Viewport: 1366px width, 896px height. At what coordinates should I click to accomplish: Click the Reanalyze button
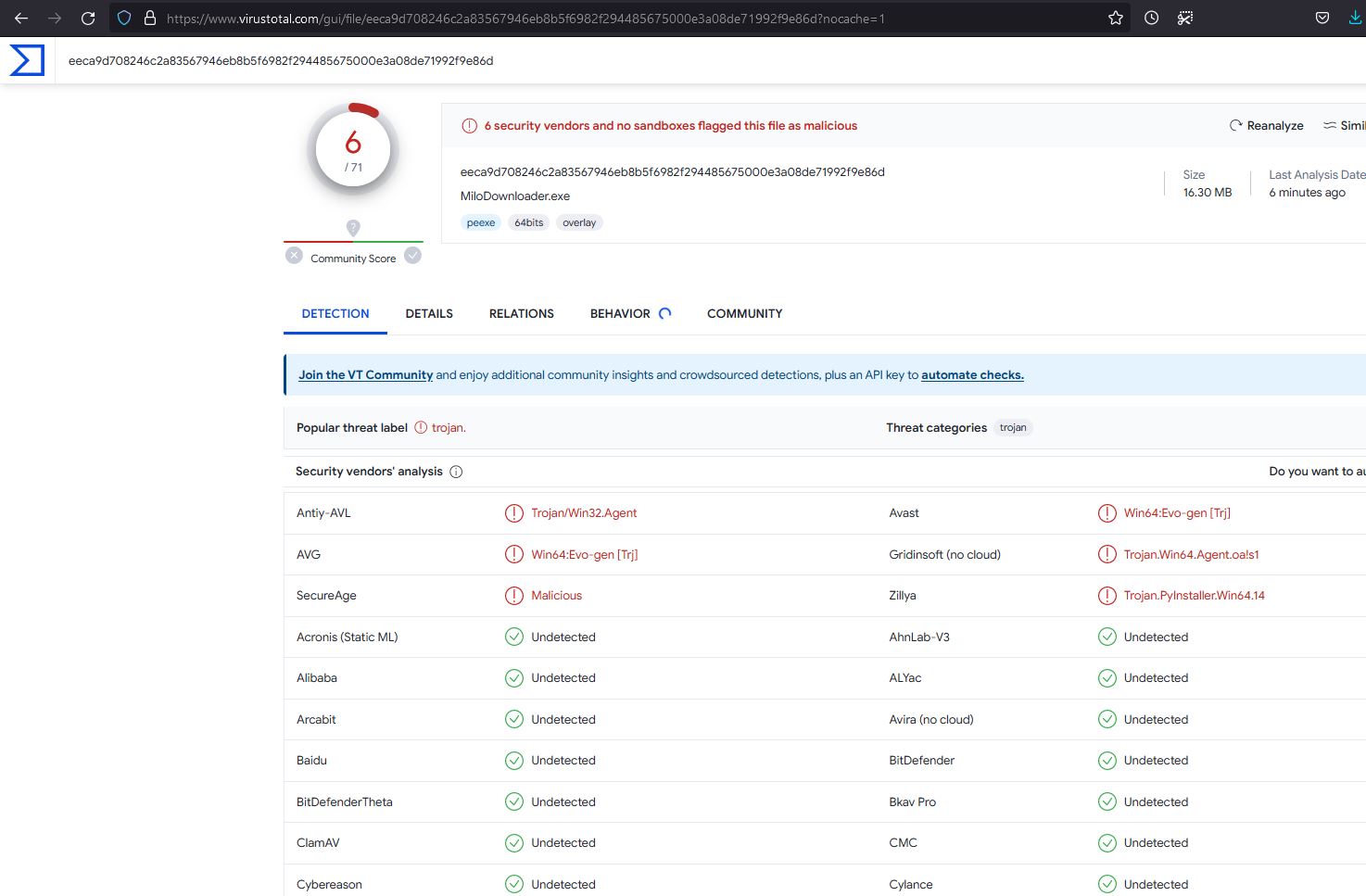click(x=1266, y=126)
